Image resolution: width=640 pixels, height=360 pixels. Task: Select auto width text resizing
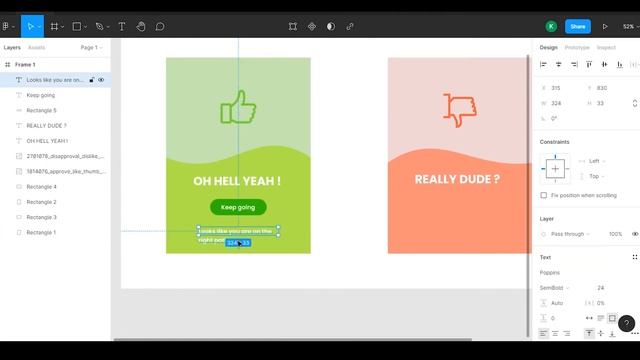pos(589,318)
